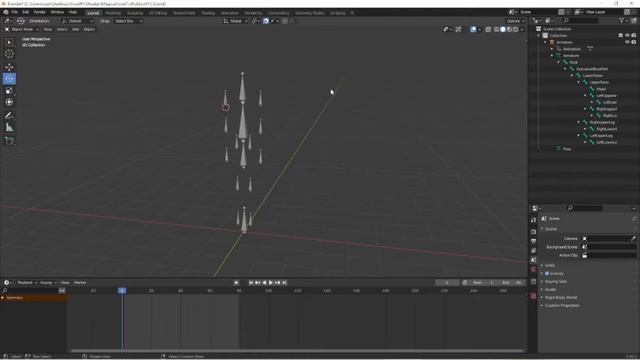Click the outliner filter funnel icon
Screen dimensions: 640x360
point(622,20)
